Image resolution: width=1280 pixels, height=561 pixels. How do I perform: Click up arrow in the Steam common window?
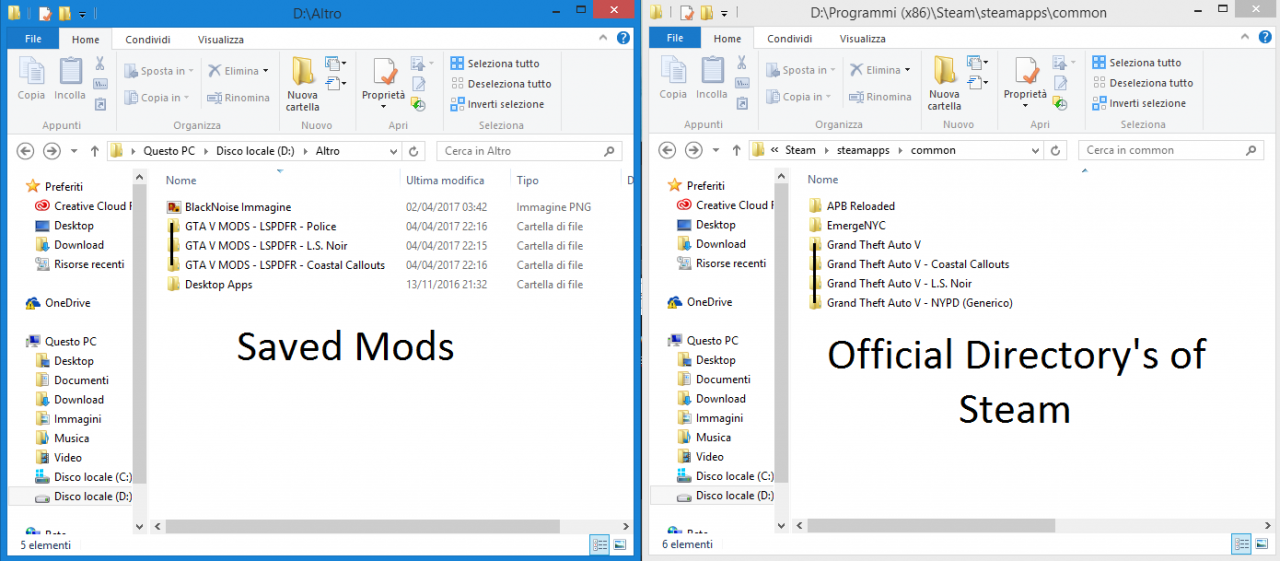(736, 150)
